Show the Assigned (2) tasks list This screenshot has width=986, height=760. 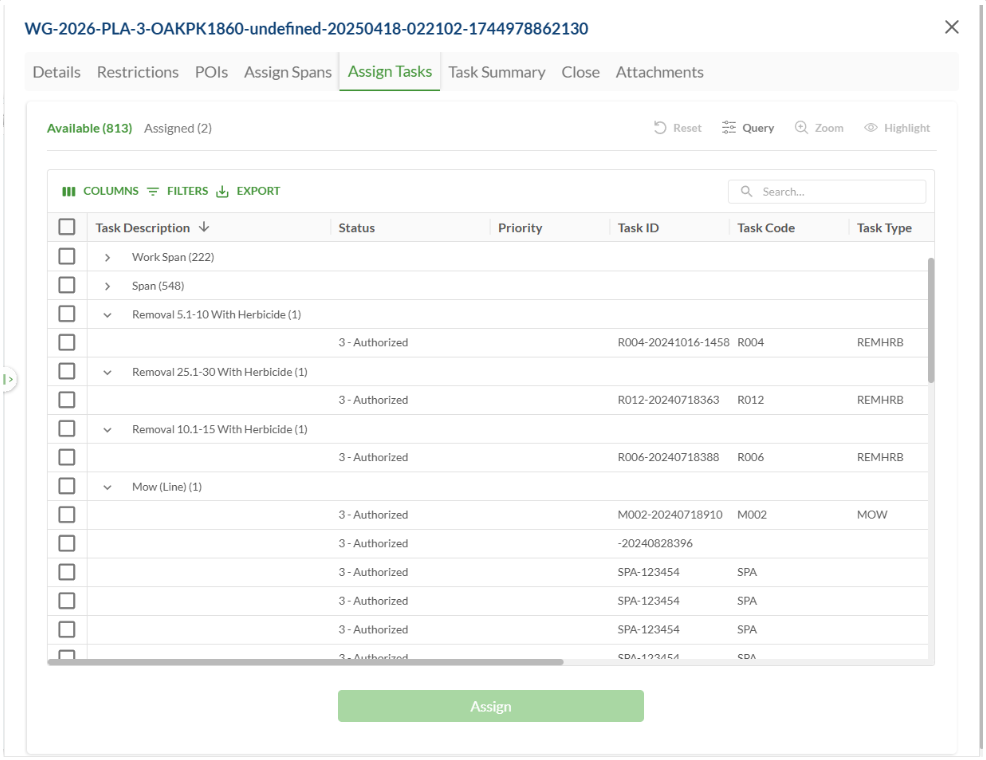tap(178, 128)
